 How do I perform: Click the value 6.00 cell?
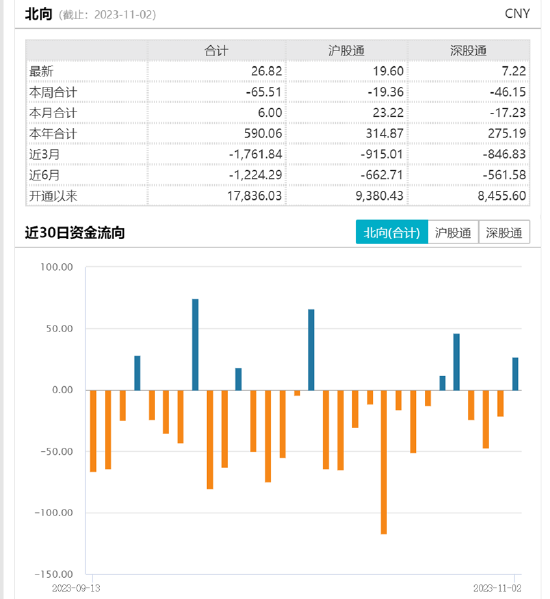(x=270, y=113)
